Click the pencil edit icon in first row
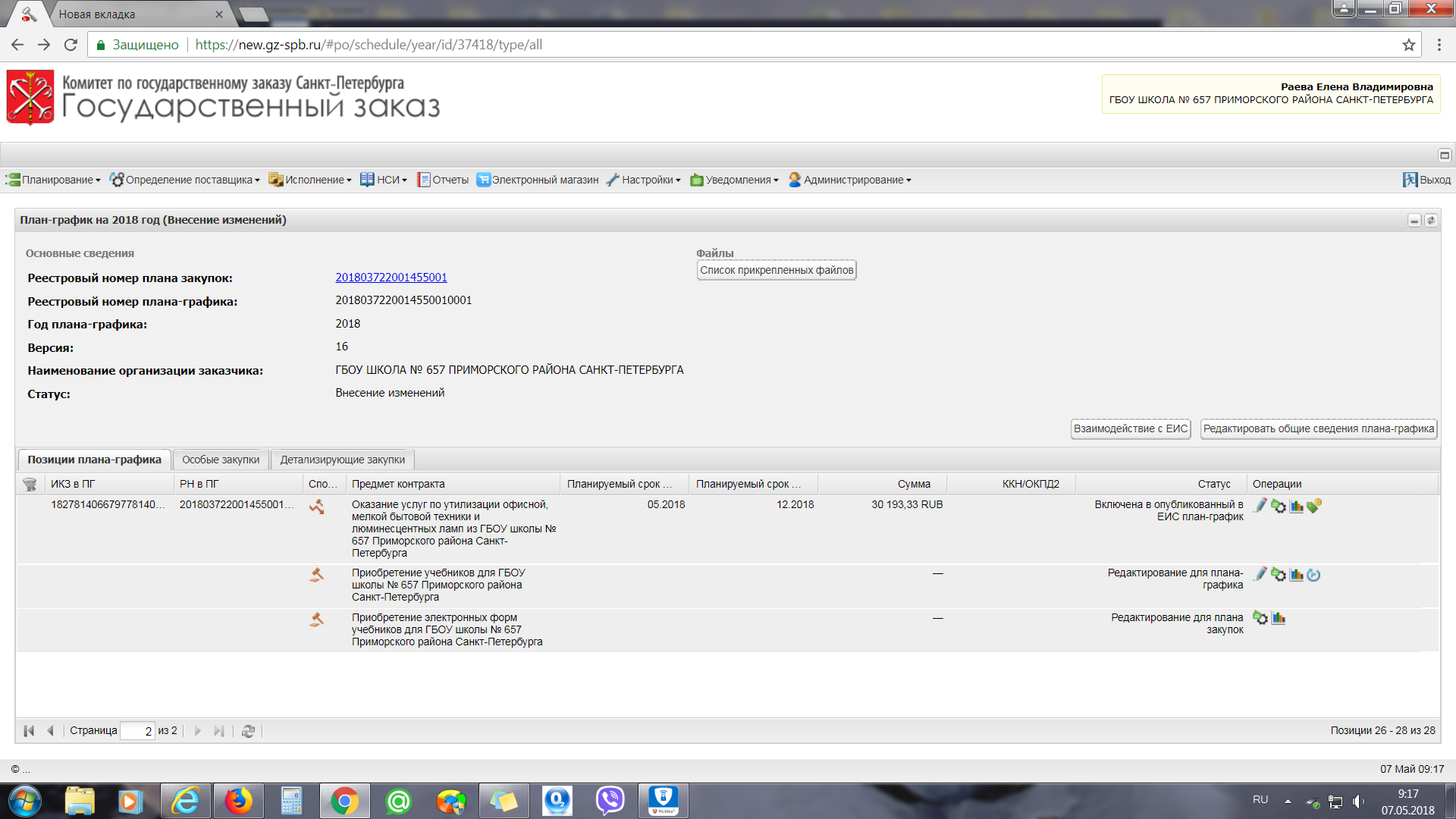1456x819 pixels. pos(1260,505)
